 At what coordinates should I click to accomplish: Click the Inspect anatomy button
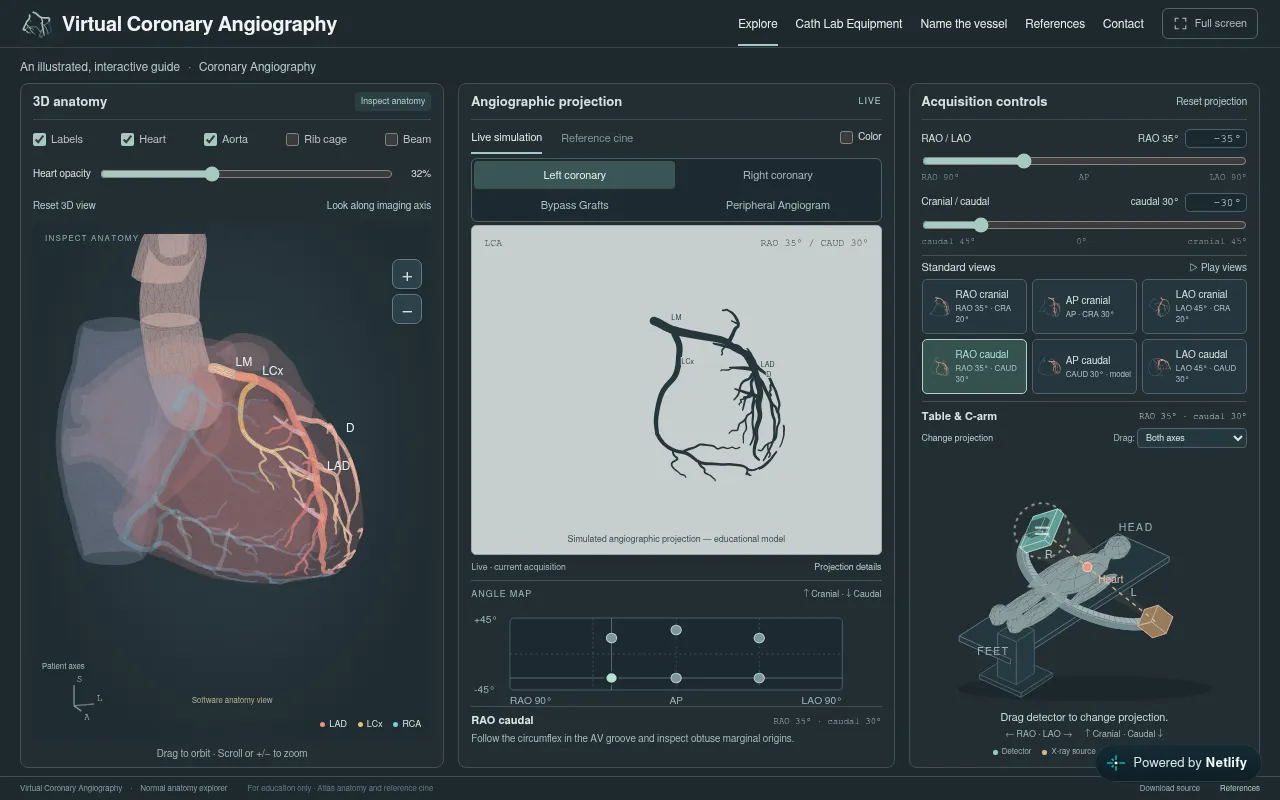[x=393, y=101]
